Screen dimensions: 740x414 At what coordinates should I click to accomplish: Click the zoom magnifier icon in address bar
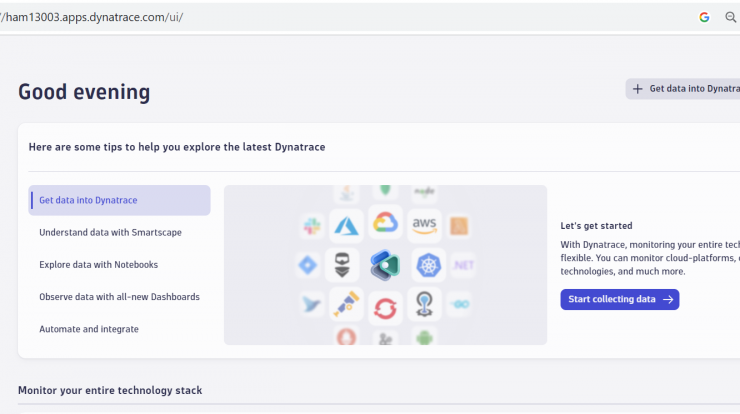click(x=731, y=17)
